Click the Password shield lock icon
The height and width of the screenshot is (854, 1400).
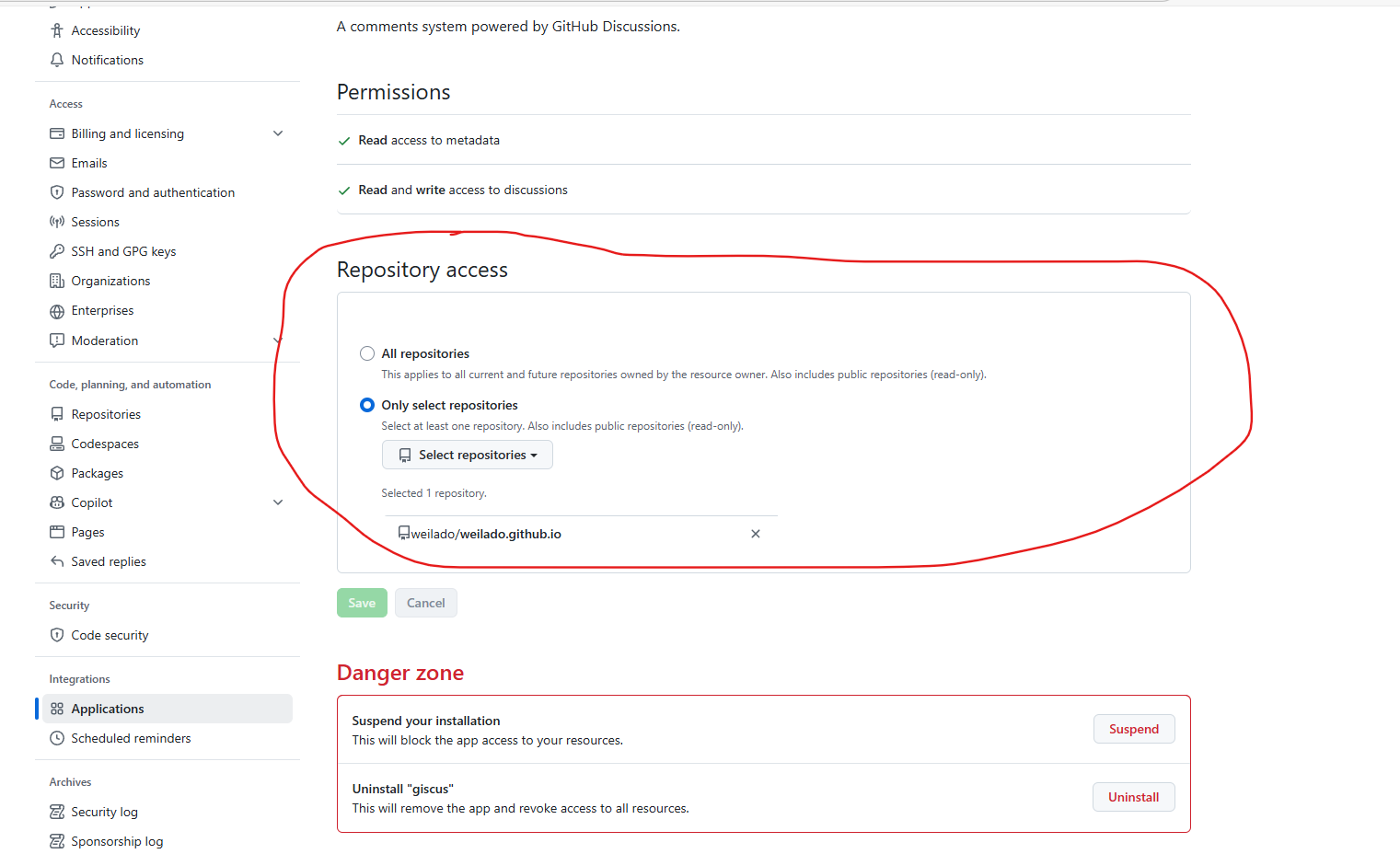coord(57,192)
